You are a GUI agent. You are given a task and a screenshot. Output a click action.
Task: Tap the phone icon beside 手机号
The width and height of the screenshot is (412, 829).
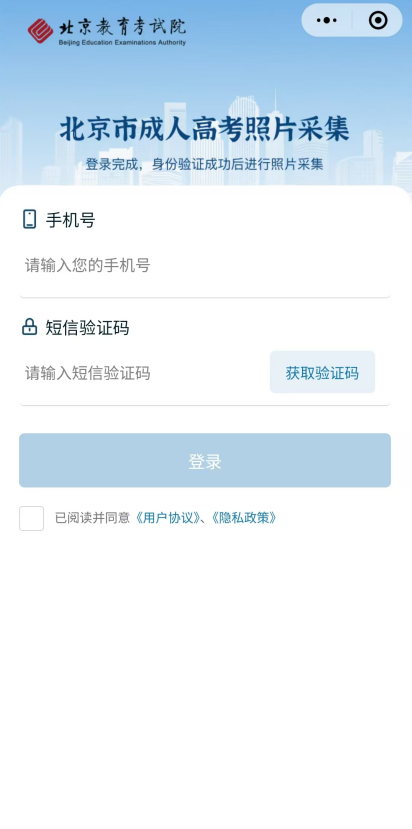[30, 219]
